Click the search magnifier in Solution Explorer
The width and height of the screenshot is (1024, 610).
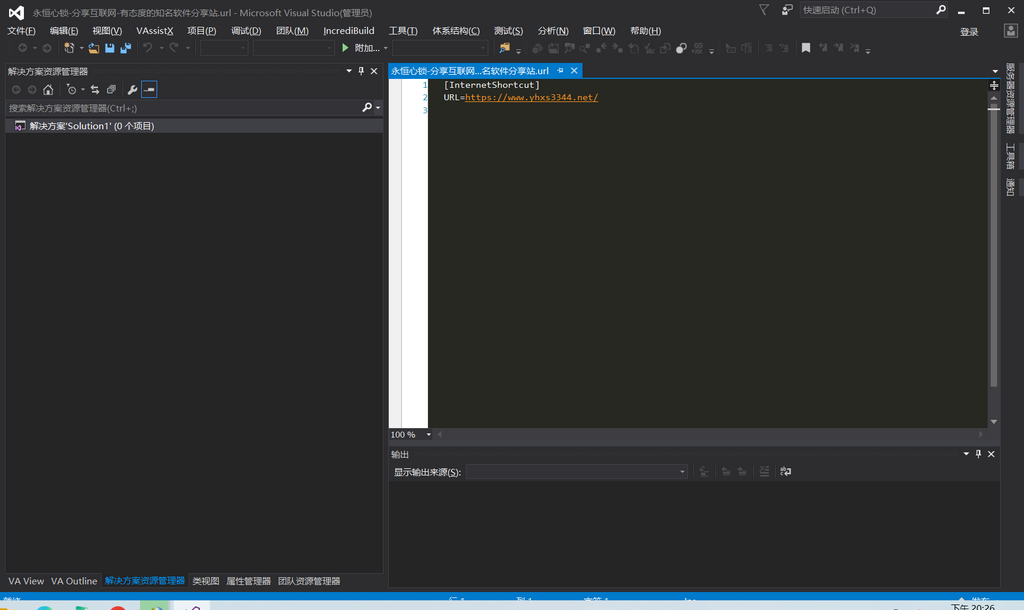click(x=367, y=108)
